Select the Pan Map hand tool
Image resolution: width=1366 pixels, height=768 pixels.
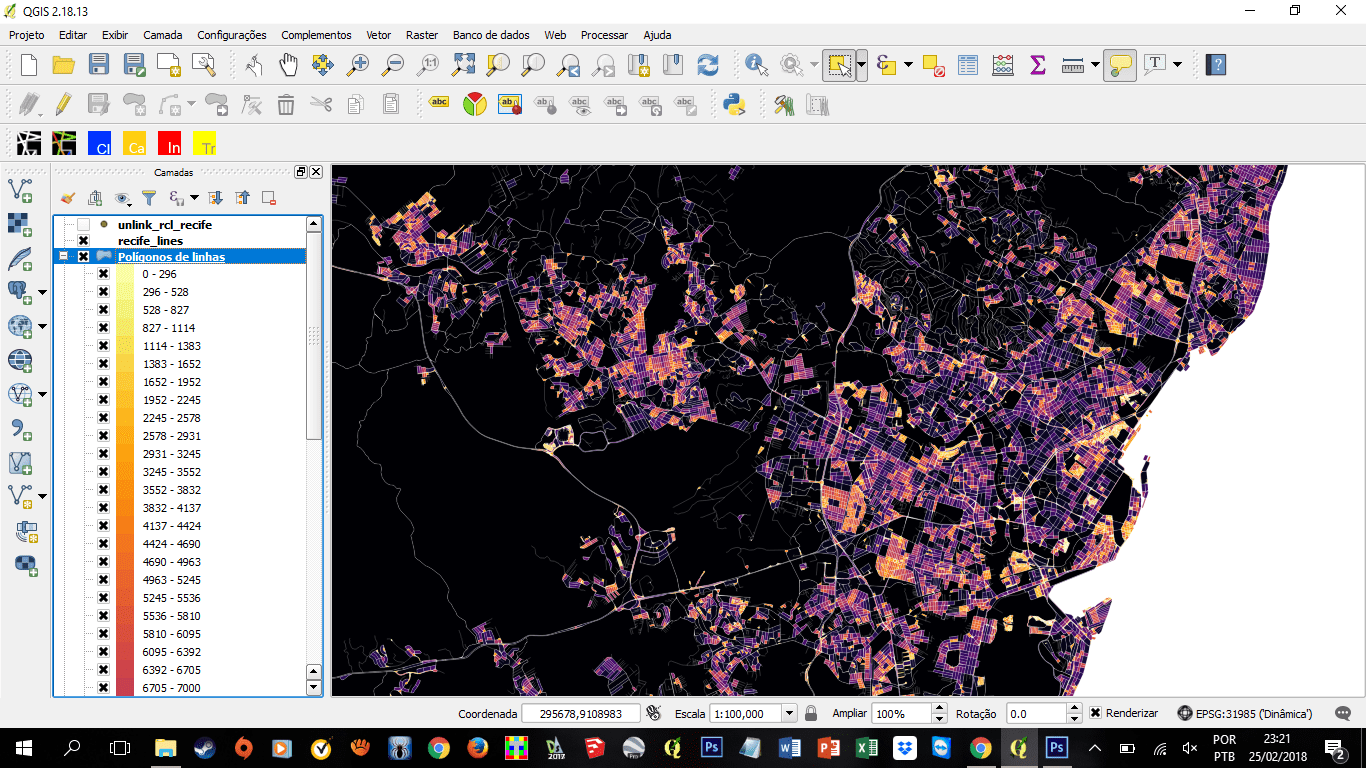point(288,62)
